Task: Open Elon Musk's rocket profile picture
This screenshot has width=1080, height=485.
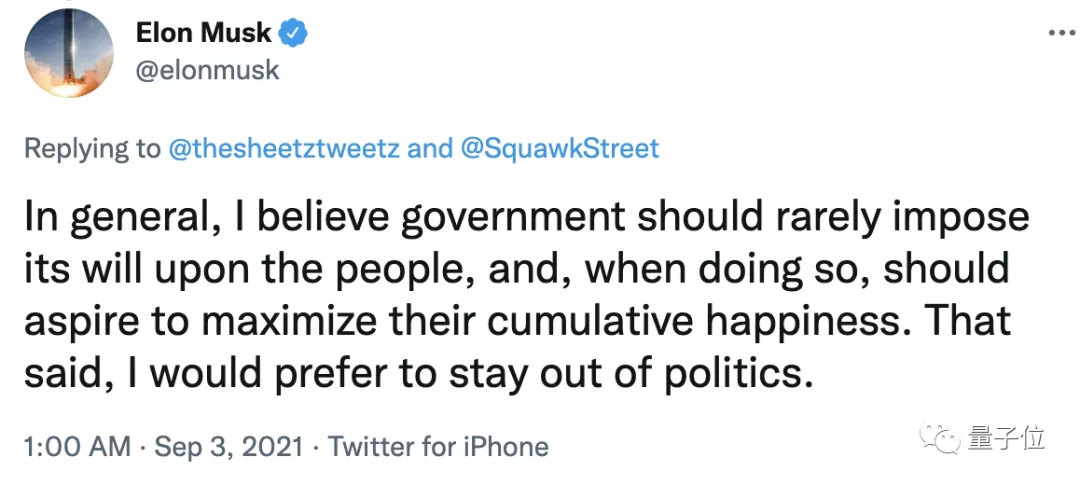Action: [x=66, y=52]
